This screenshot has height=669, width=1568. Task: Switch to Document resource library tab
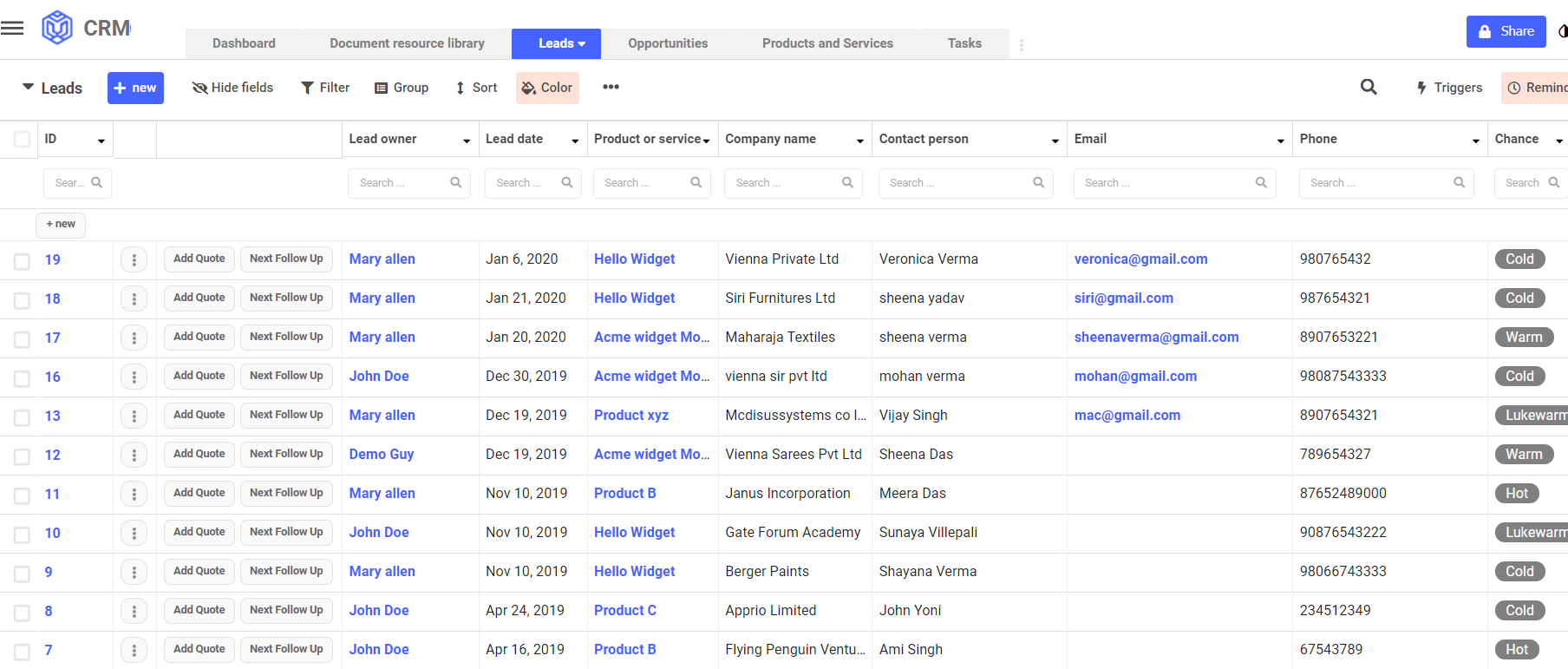tap(407, 43)
